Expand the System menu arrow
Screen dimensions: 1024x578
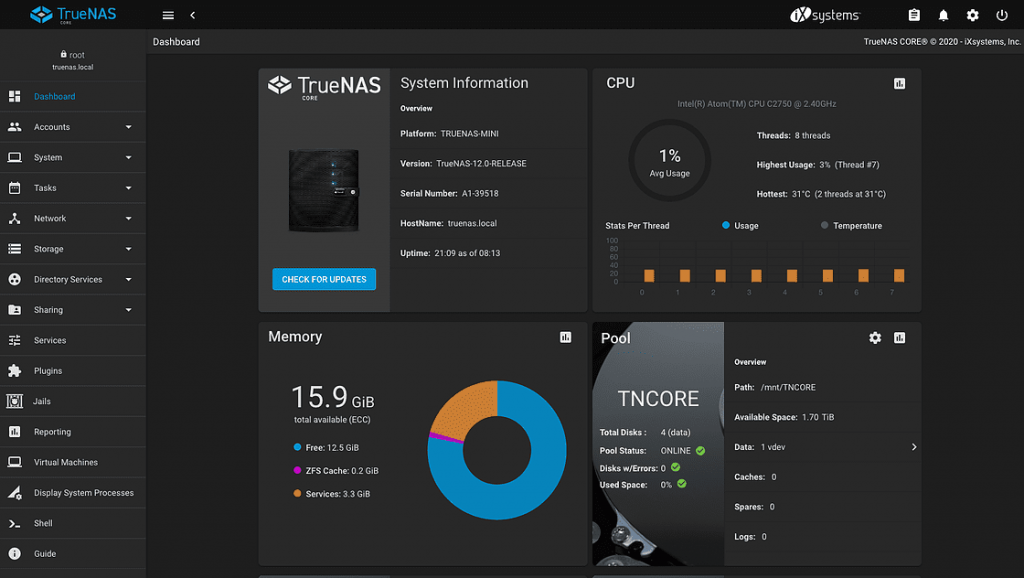click(x=129, y=157)
